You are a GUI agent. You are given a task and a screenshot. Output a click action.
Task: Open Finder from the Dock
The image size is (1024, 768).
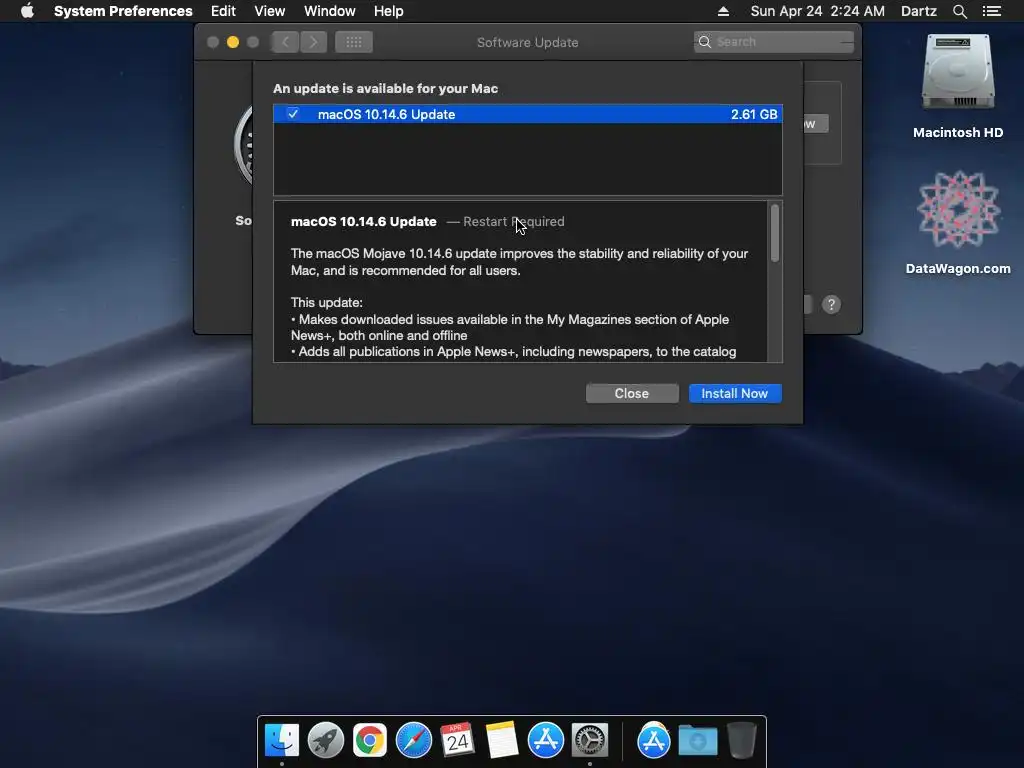point(281,741)
